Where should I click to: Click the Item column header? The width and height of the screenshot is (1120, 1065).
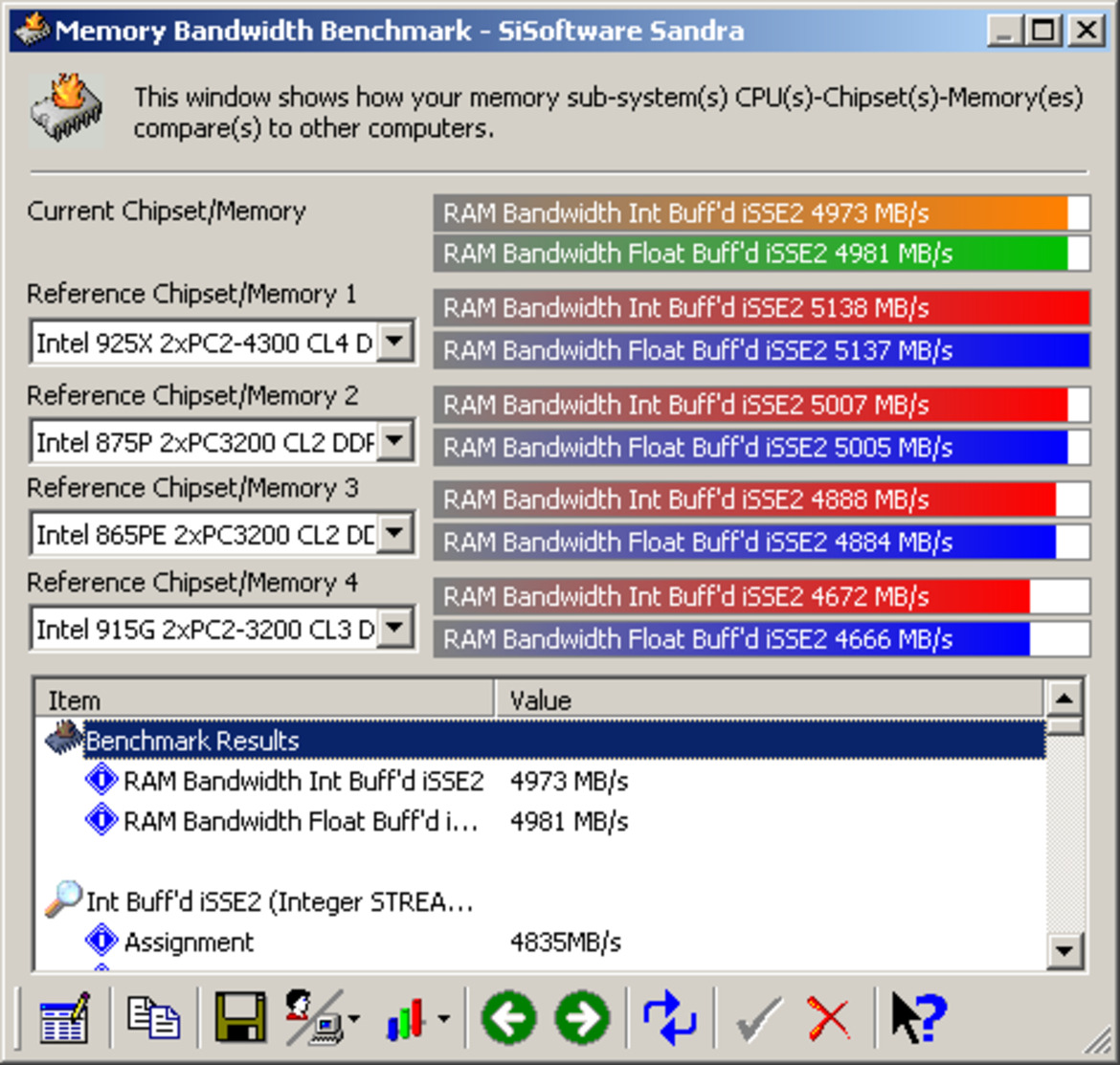(264, 699)
